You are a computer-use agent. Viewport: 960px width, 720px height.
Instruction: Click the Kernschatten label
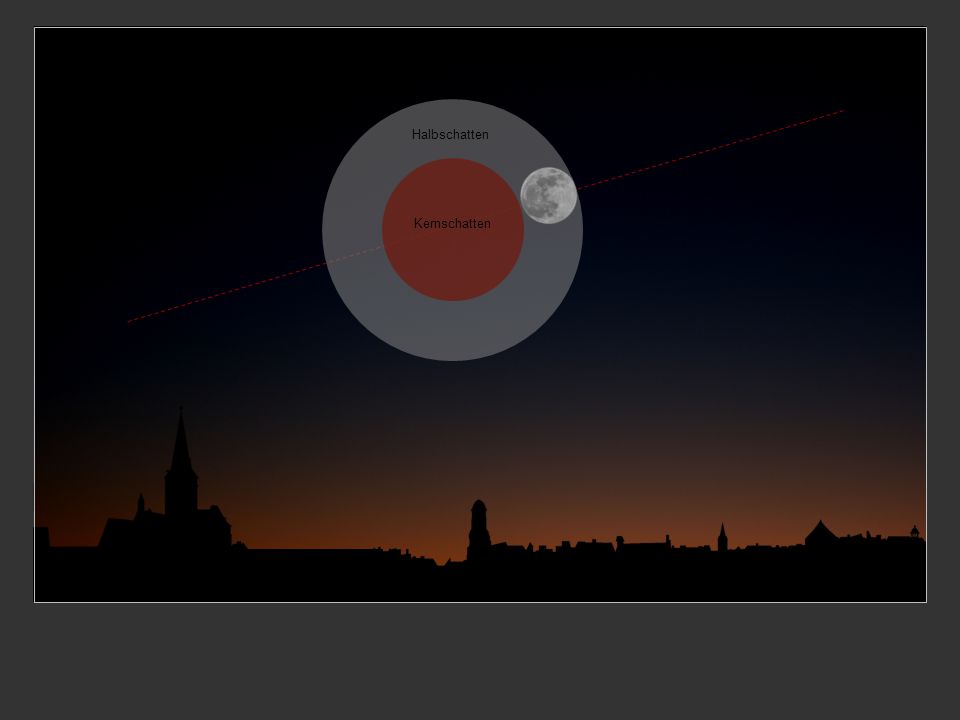pos(452,223)
